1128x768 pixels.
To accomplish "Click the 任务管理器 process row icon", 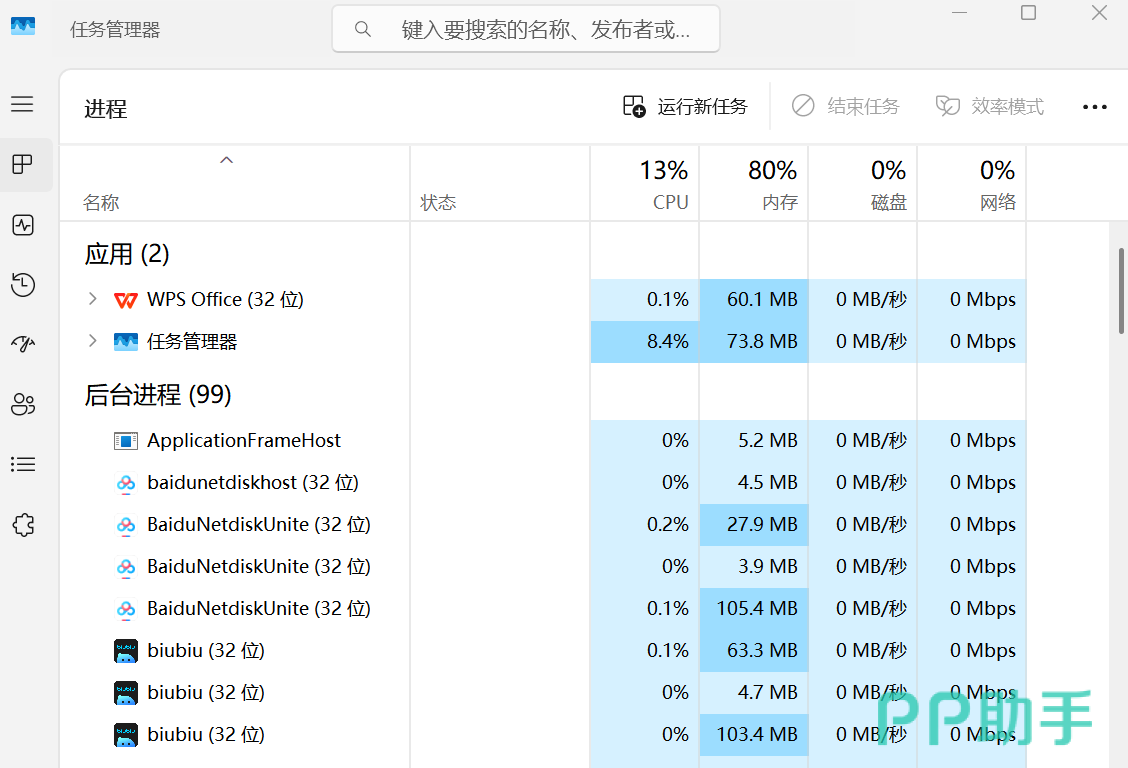I will [126, 342].
